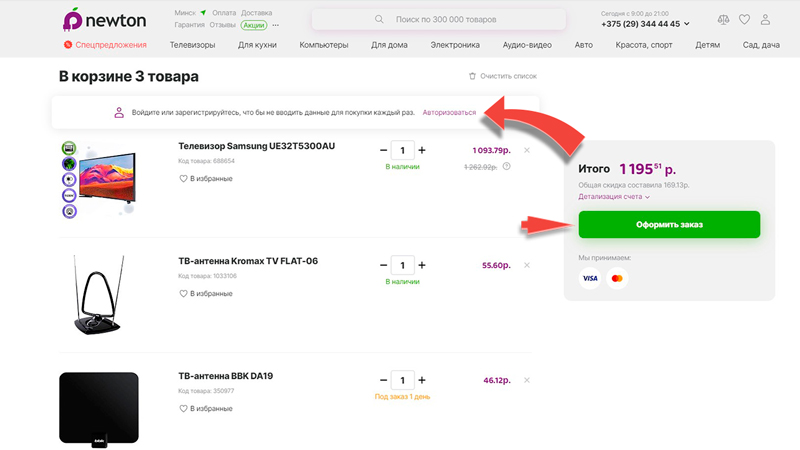Open Телевизор Samsung UE32T5300AU title link
800x450 pixels.
(x=257, y=146)
